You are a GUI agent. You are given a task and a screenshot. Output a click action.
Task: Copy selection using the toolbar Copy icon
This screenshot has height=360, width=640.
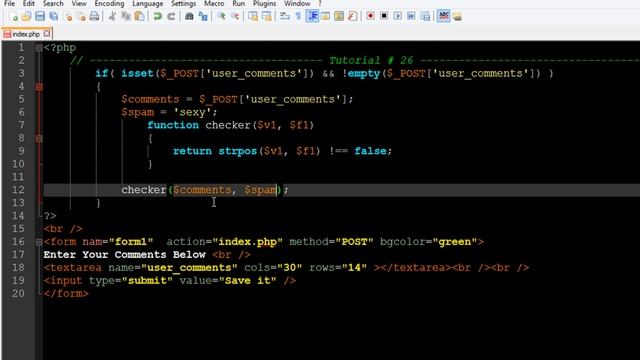coord(126,16)
